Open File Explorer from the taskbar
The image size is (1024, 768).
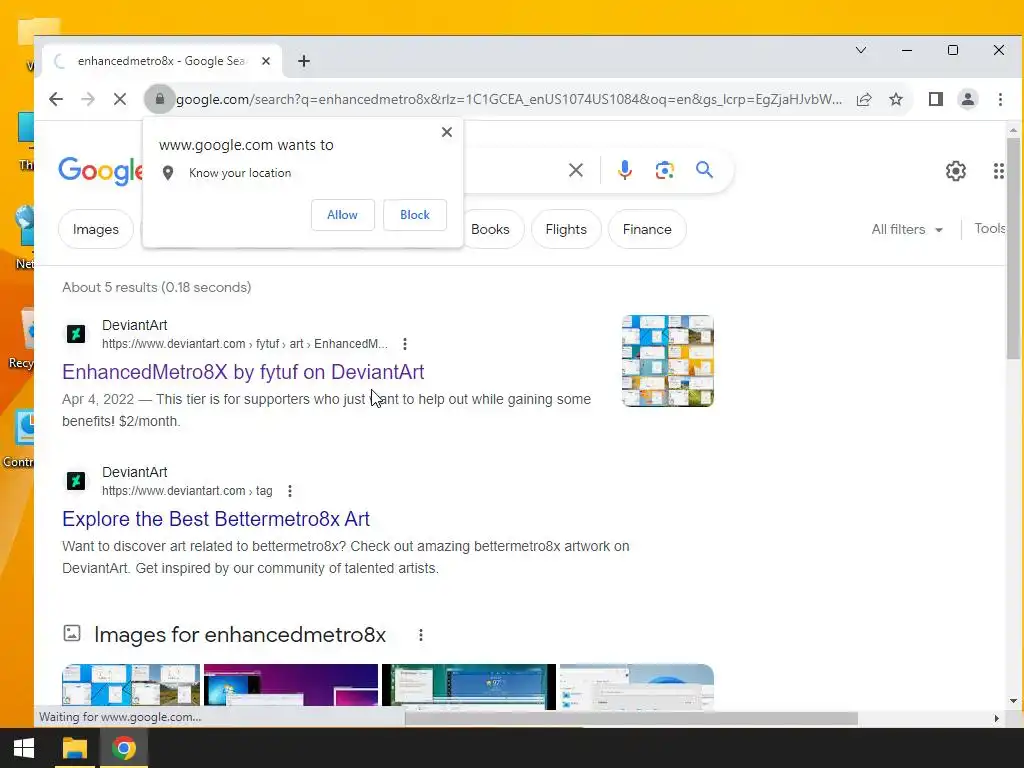click(x=74, y=748)
